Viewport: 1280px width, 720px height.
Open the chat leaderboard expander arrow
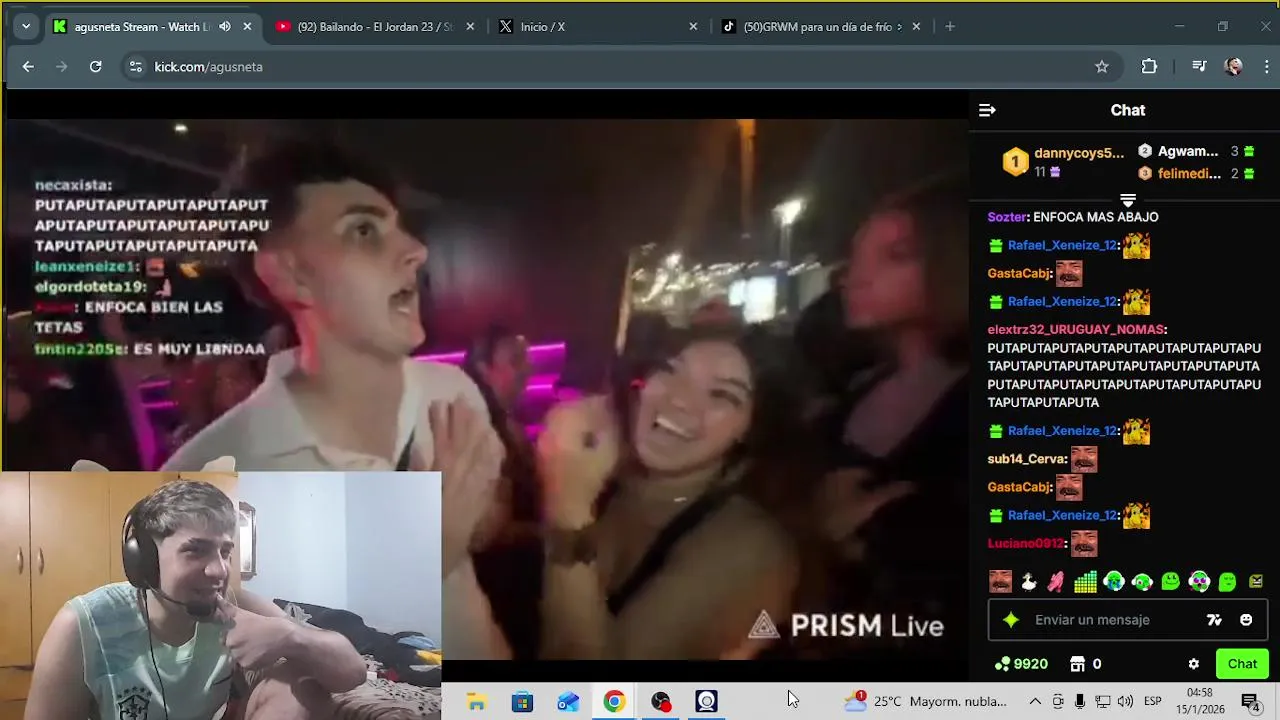[1128, 201]
